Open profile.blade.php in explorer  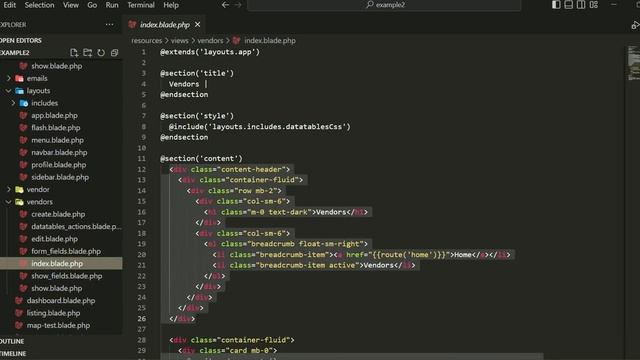coord(58,164)
